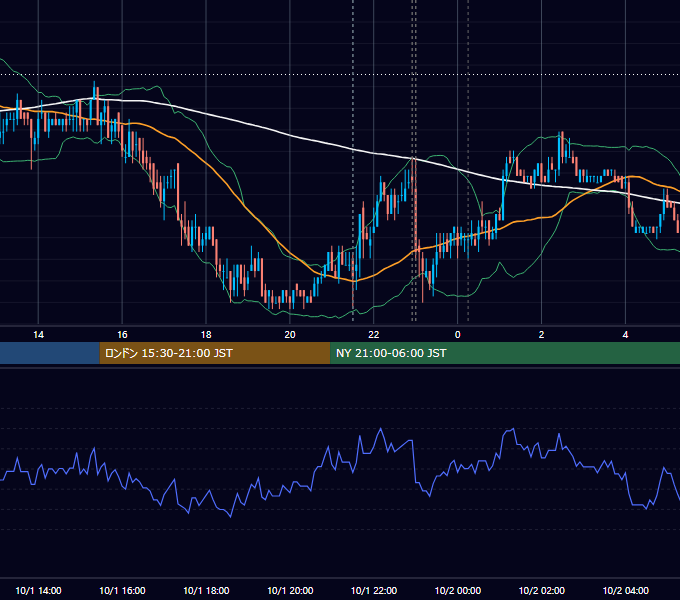Select the blue session bar before London
The width and height of the screenshot is (680, 600).
coord(50,353)
